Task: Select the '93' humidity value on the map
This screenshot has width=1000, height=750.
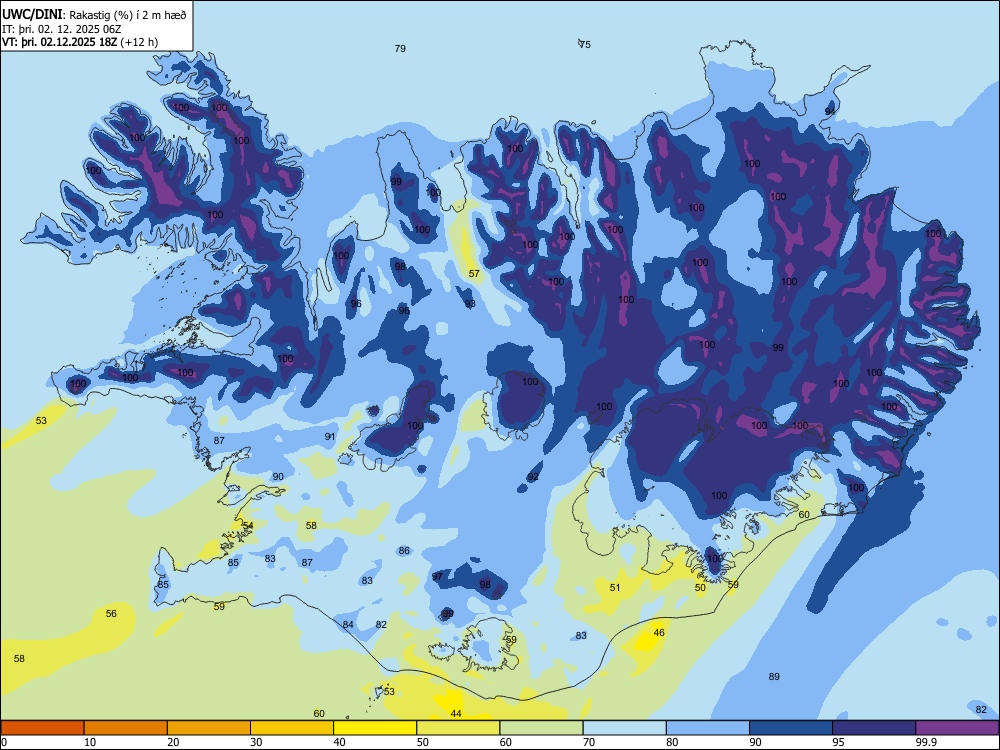Action: point(469,304)
